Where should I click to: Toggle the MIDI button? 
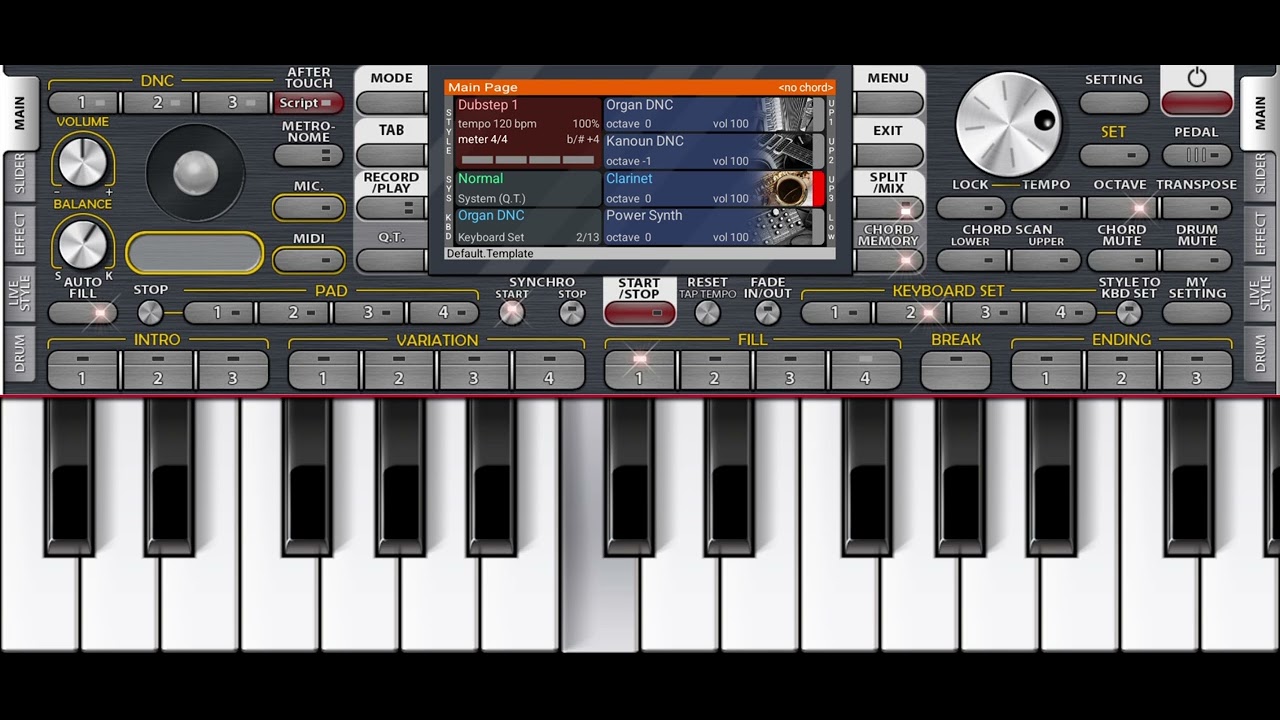(x=308, y=260)
